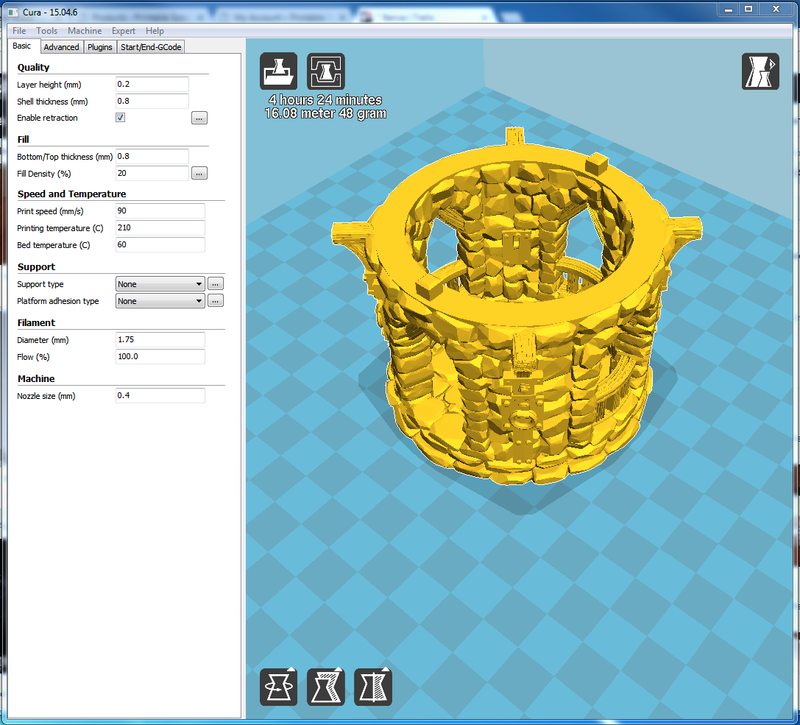800x725 pixels.
Task: Click the Layer height input field
Action: coord(152,84)
